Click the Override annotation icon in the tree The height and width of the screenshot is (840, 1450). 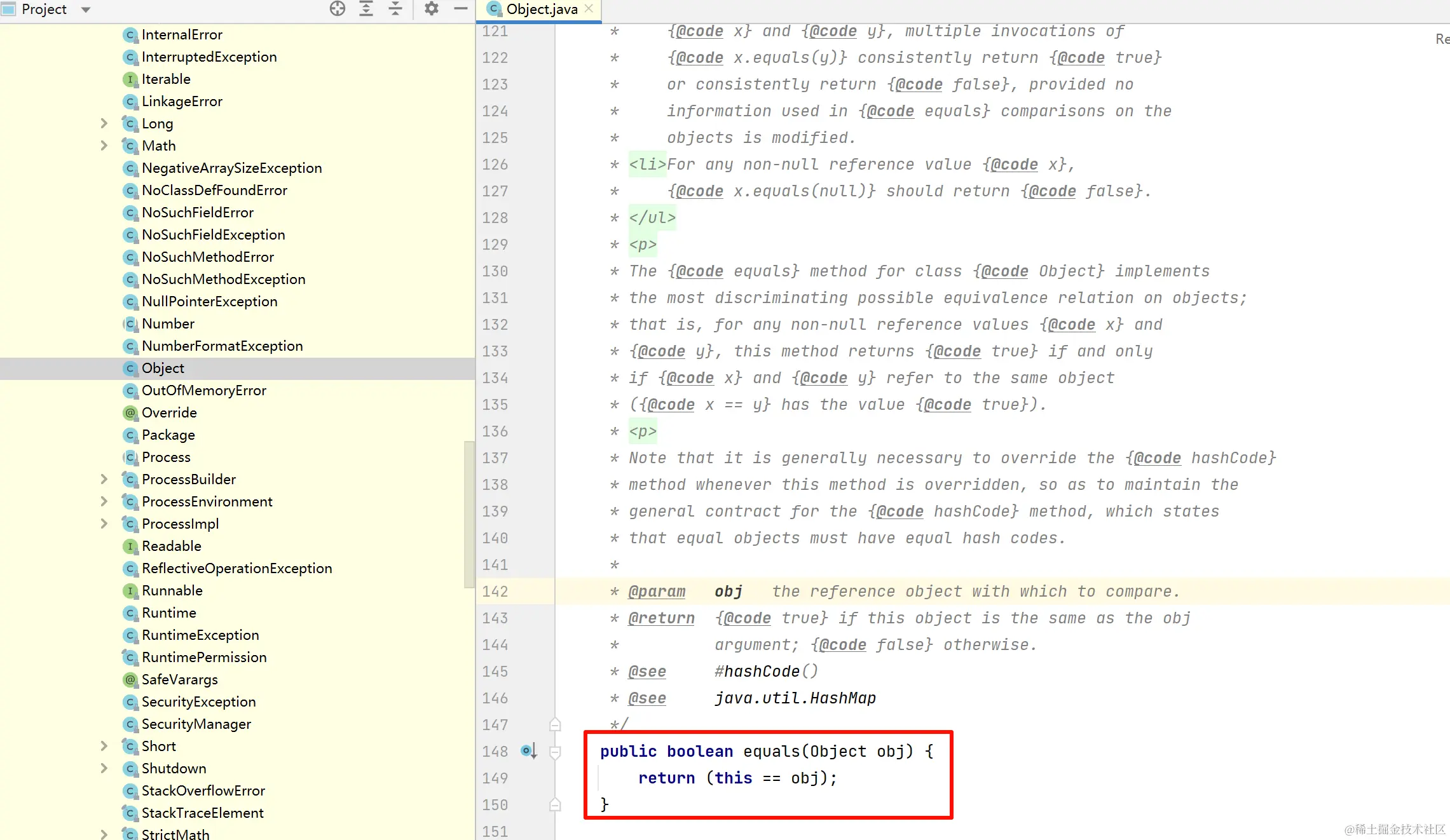[130, 413]
